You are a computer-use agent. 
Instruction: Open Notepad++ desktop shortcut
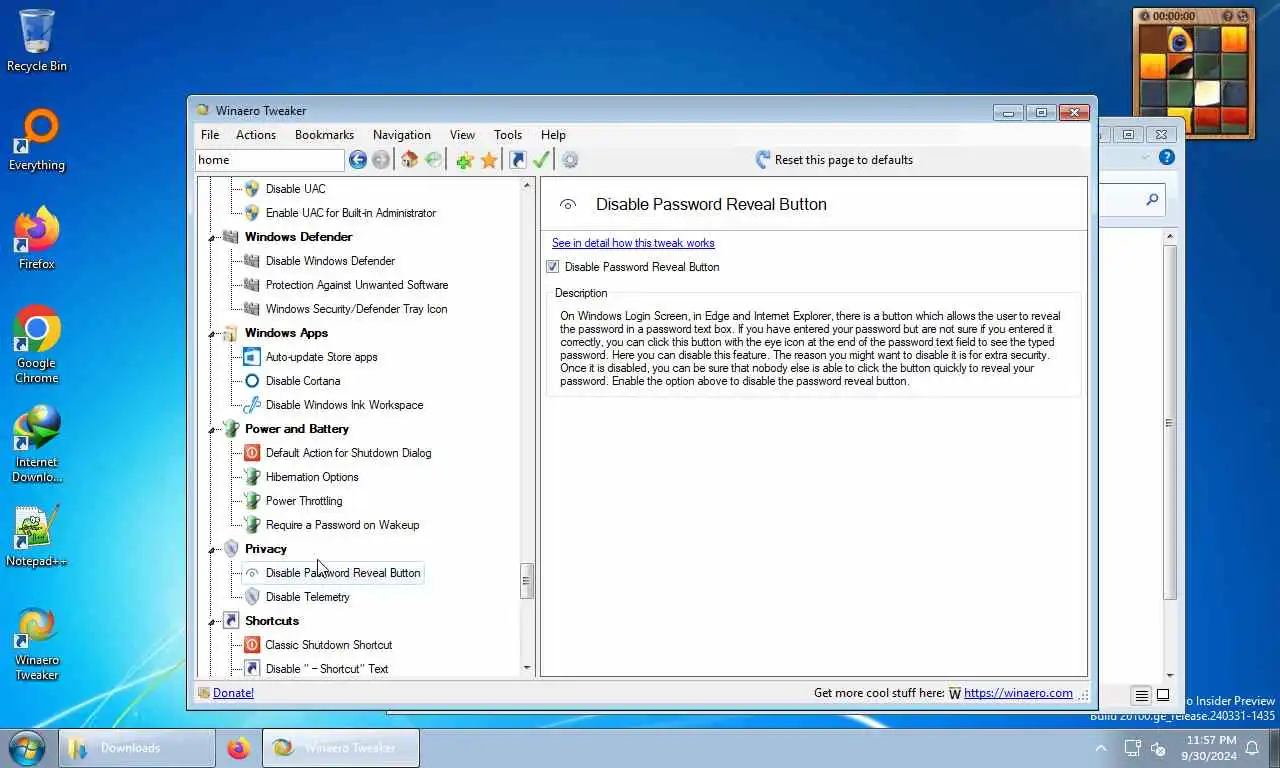pos(37,536)
